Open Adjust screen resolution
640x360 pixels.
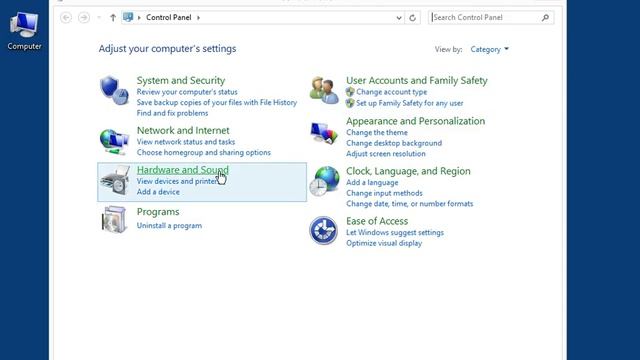coord(386,154)
